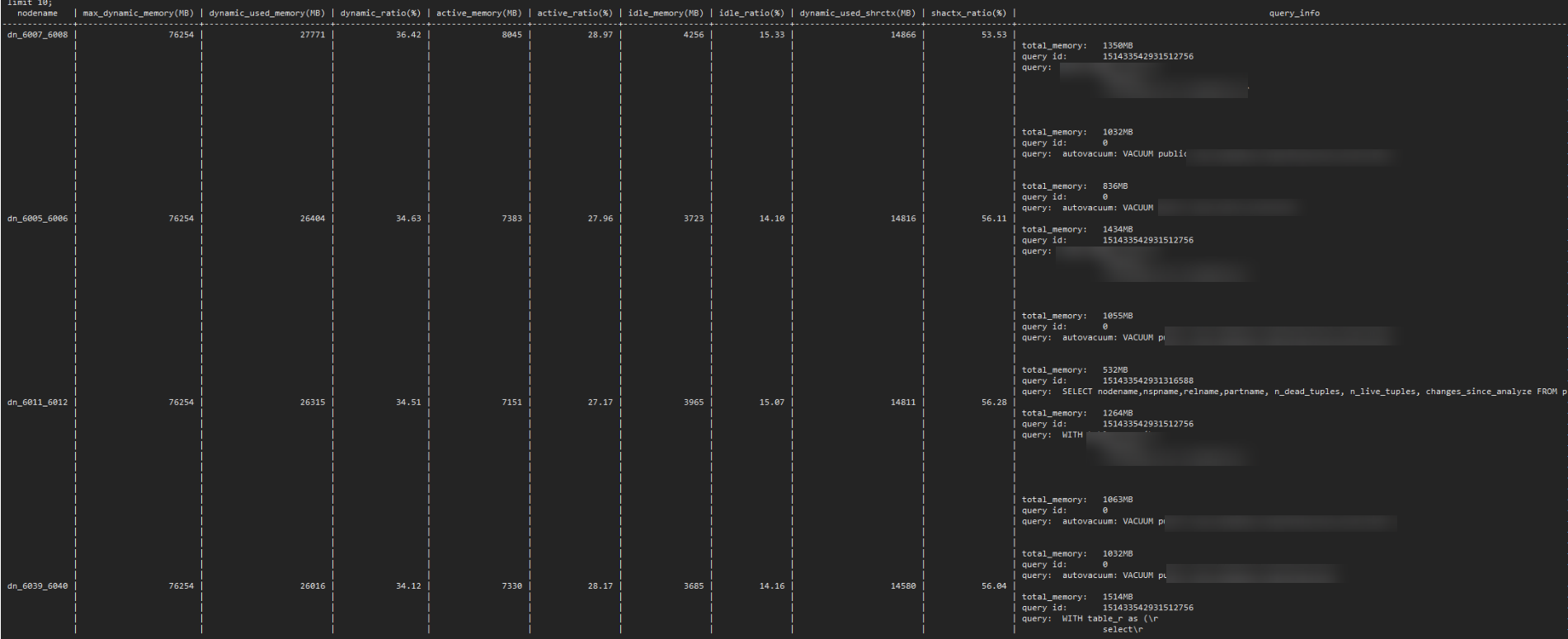Click idle ratio value 15.07
This screenshot has width=1568, height=639.
click(x=772, y=402)
